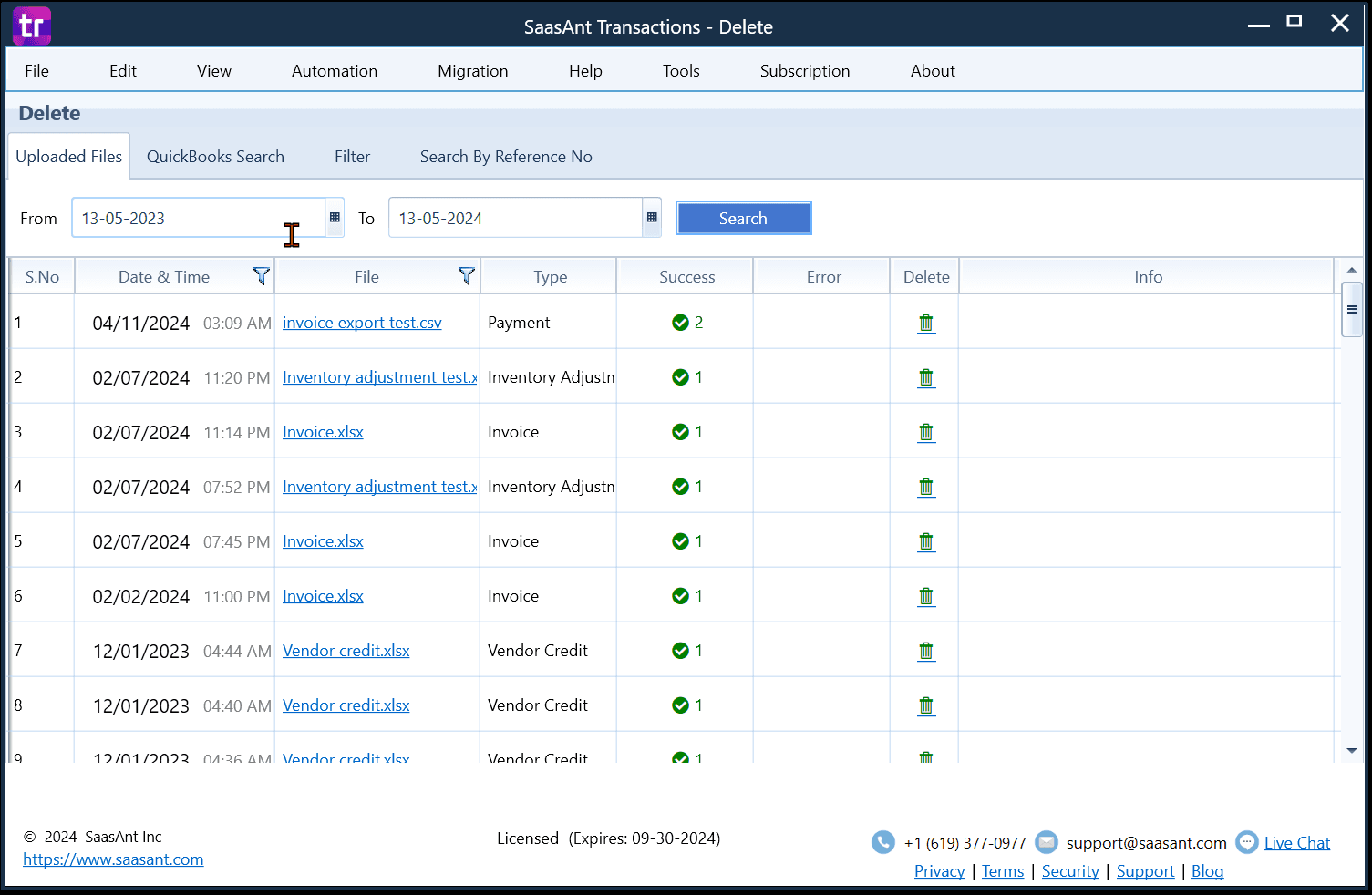The height and width of the screenshot is (895, 1372).
Task: Open the Blog footer link
Action: pyautogui.click(x=1207, y=871)
